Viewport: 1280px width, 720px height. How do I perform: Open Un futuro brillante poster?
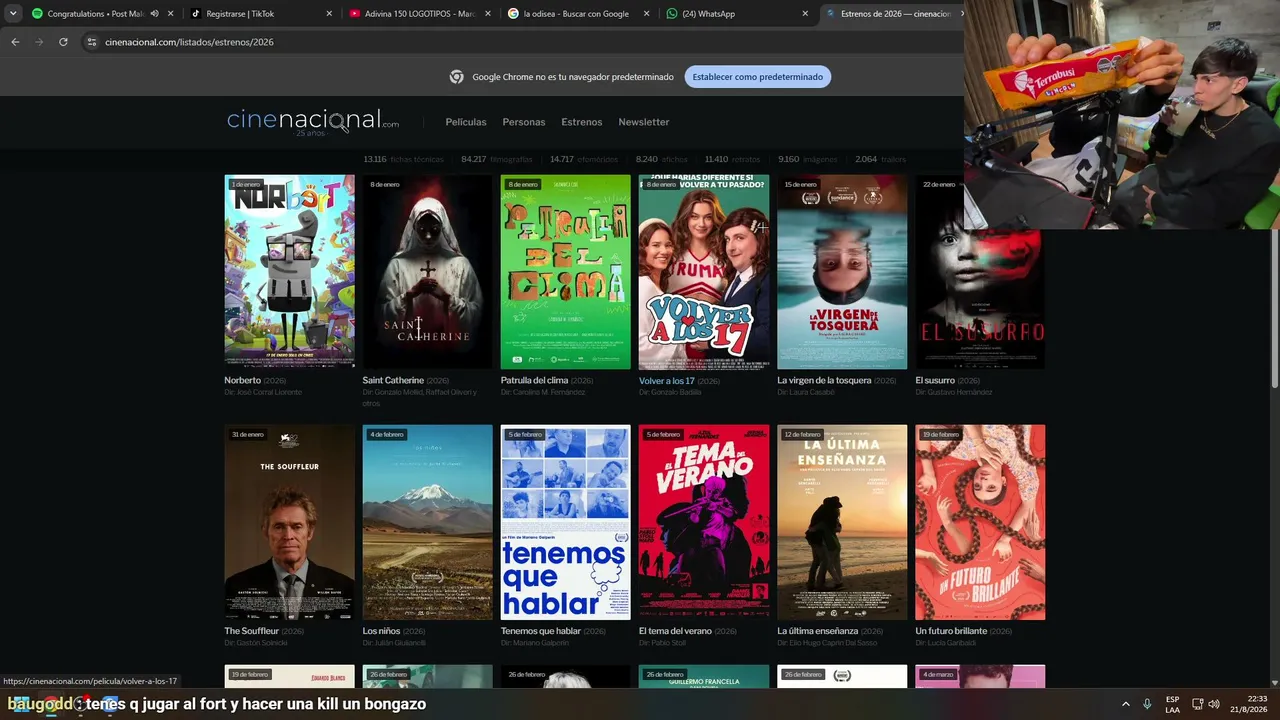[980, 522]
